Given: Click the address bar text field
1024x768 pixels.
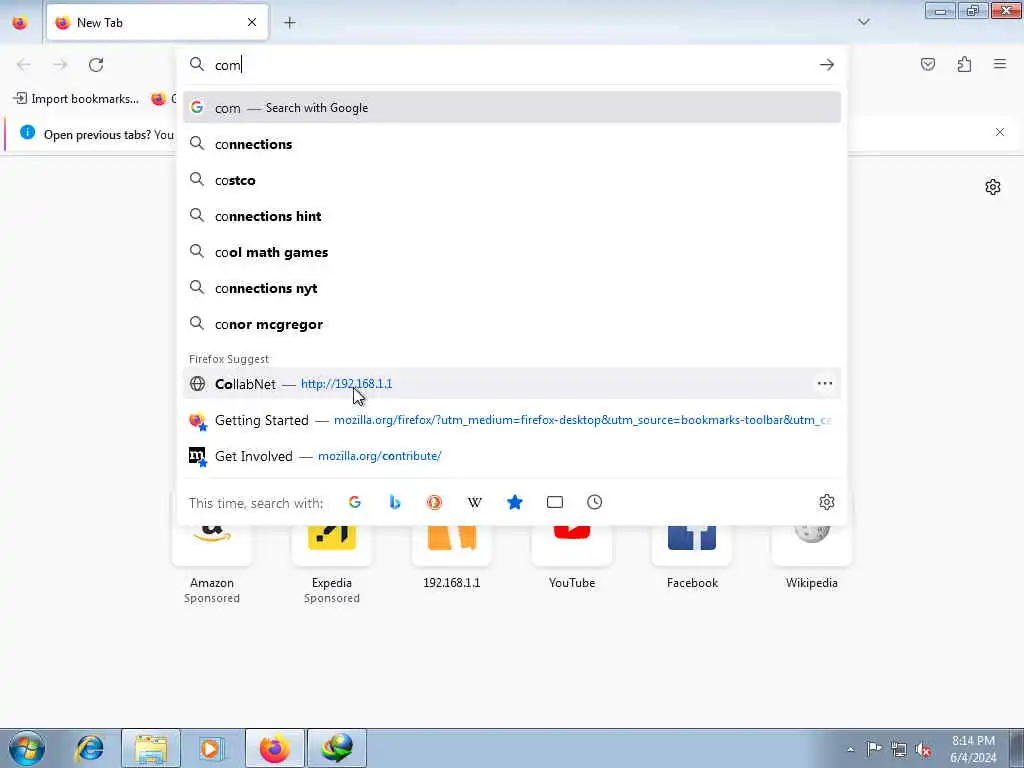Looking at the screenshot, I should (512, 65).
